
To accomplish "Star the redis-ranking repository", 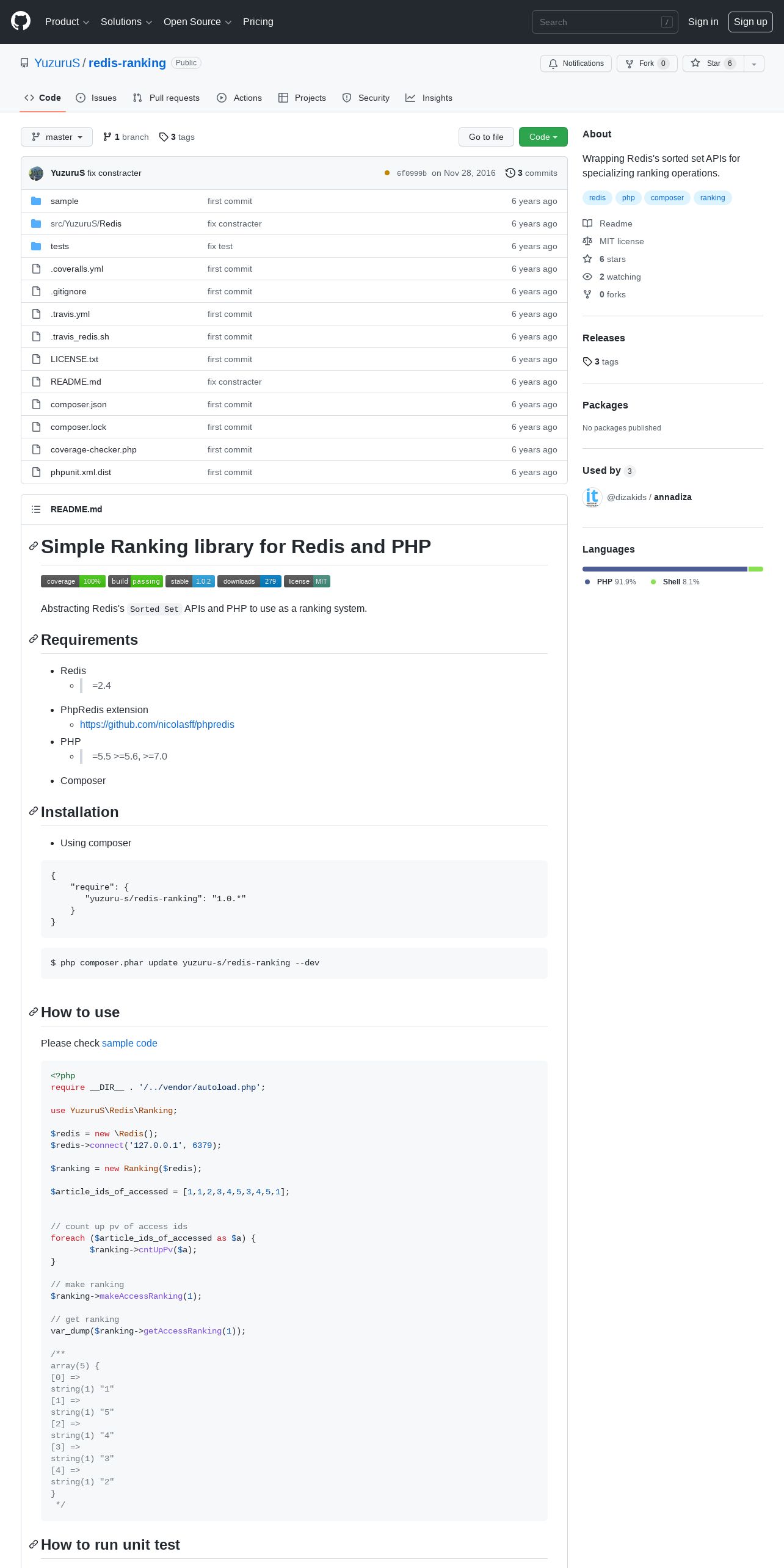I will [x=713, y=64].
